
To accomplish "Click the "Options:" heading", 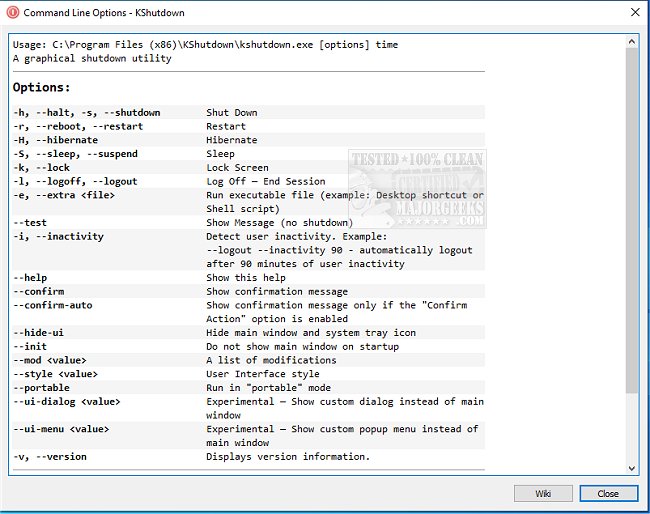I will coord(41,87).
